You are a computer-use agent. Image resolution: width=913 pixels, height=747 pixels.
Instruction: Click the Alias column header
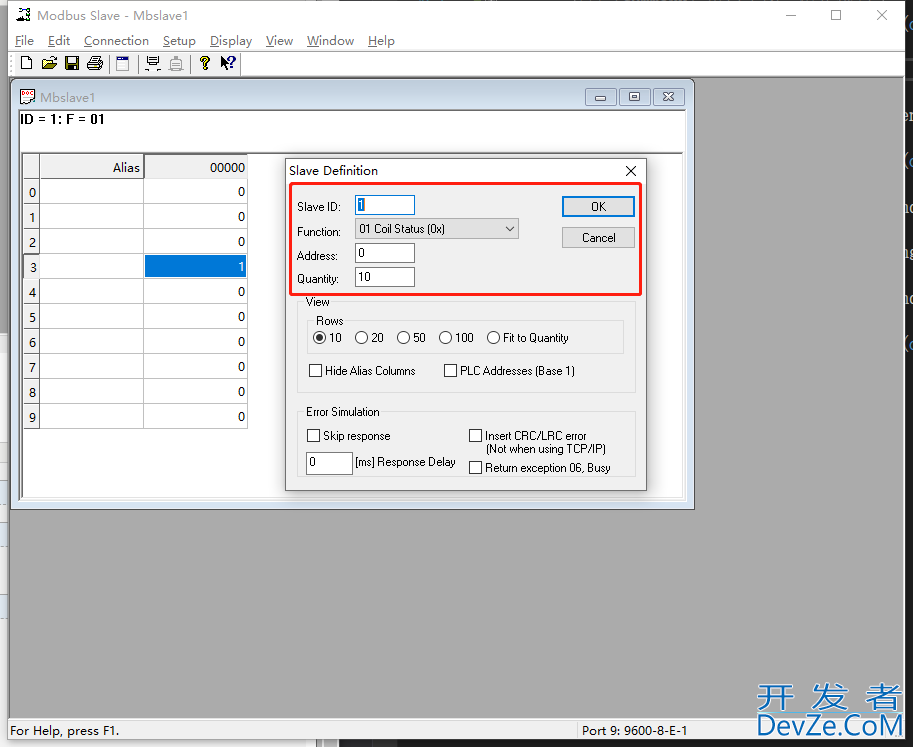coord(91,168)
